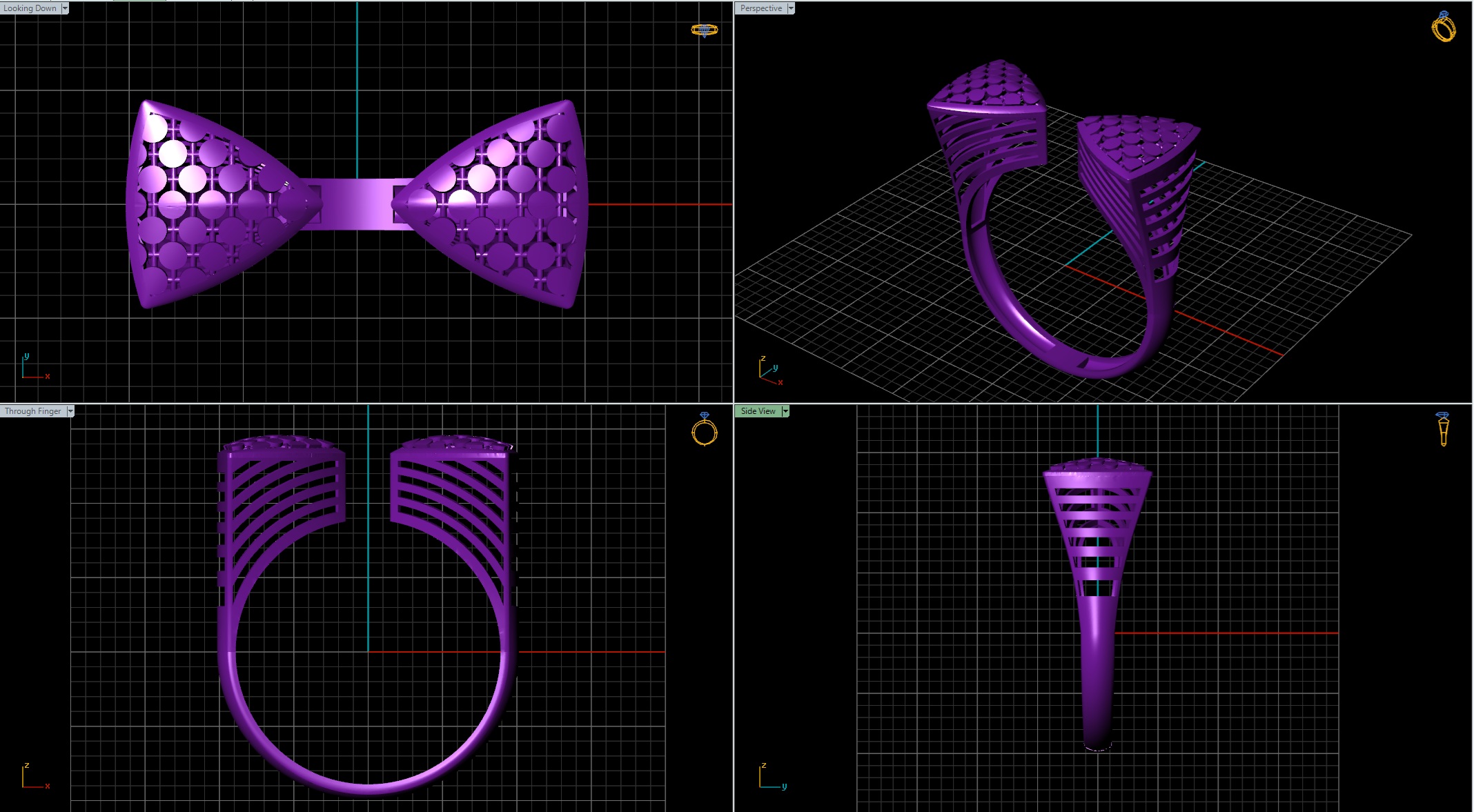This screenshot has width=1474, height=812.
Task: Click the Through Finger ring view icon
Action: [x=704, y=430]
